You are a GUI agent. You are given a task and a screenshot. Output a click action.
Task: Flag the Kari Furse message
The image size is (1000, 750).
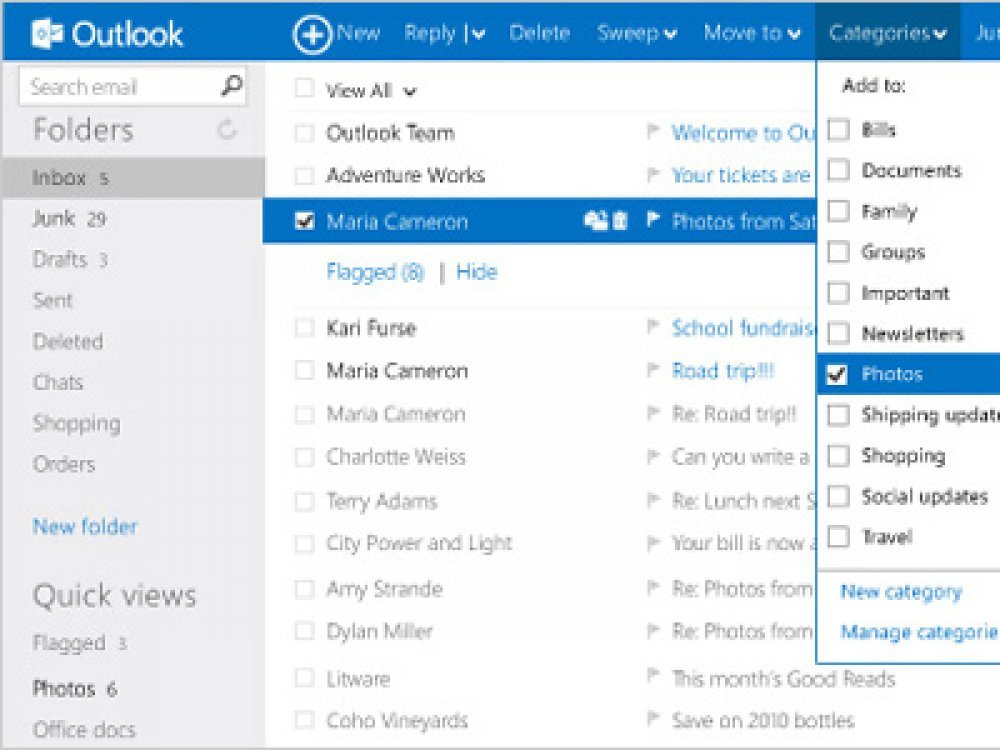pyautogui.click(x=652, y=327)
